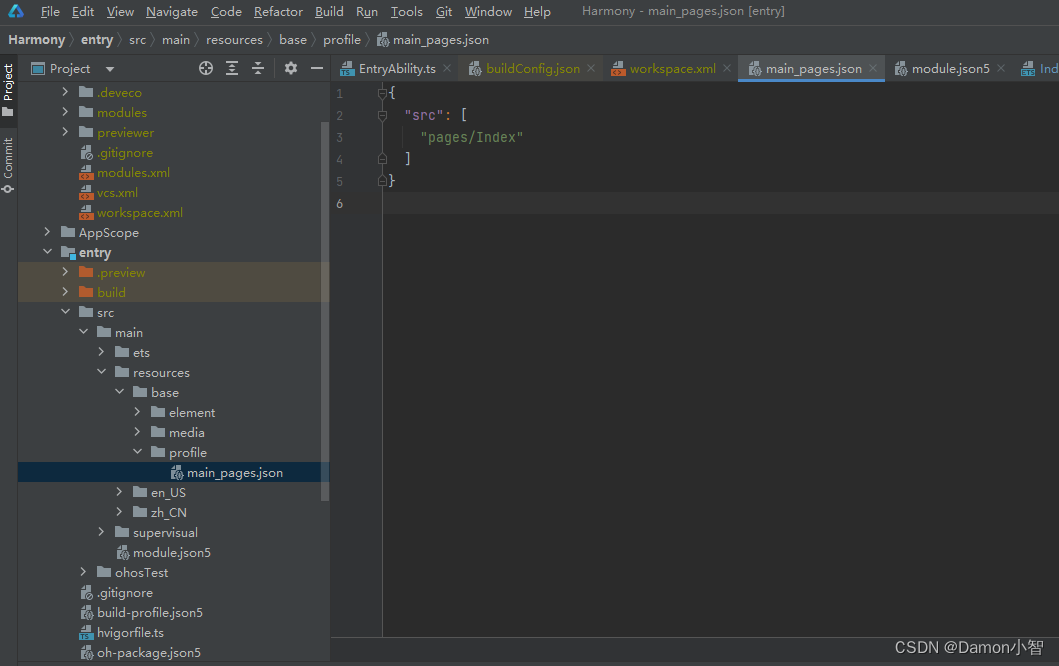Toggle the Project tool window sidebar button
Image resolution: width=1059 pixels, height=666 pixels.
pyautogui.click(x=8, y=88)
